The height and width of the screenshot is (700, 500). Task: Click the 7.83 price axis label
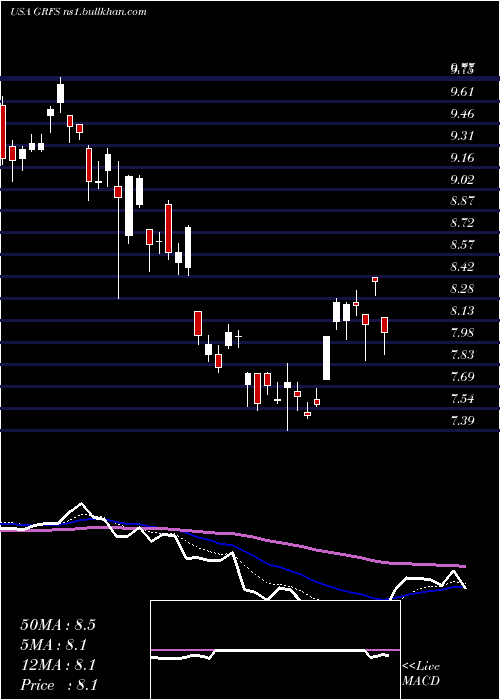click(462, 355)
